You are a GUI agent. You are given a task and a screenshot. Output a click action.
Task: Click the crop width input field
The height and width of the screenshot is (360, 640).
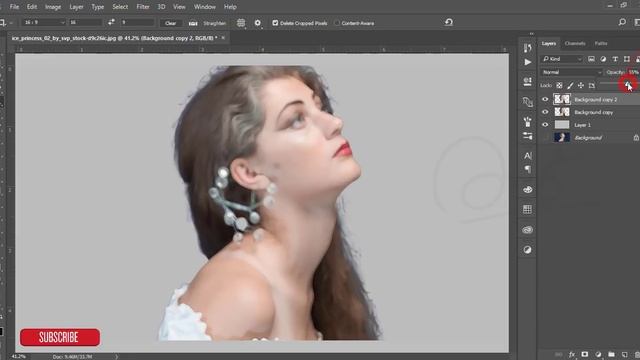[85, 22]
